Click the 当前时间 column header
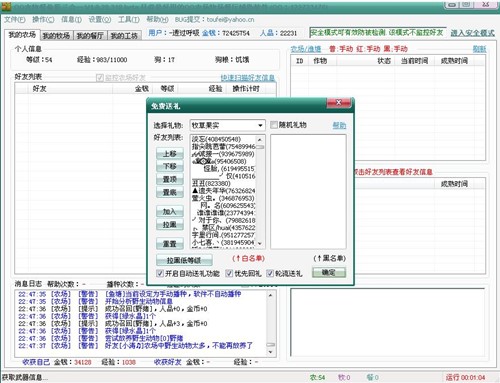Image resolution: width=500 pixels, height=383 pixels. (x=415, y=61)
